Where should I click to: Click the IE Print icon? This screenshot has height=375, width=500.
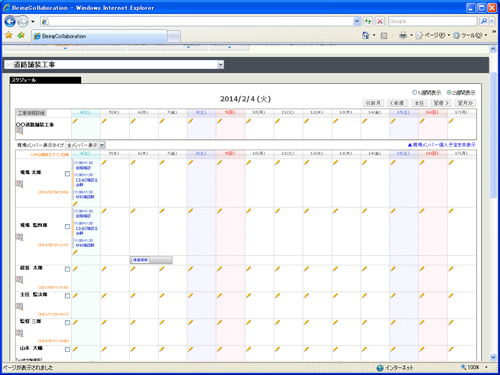pyautogui.click(x=403, y=35)
